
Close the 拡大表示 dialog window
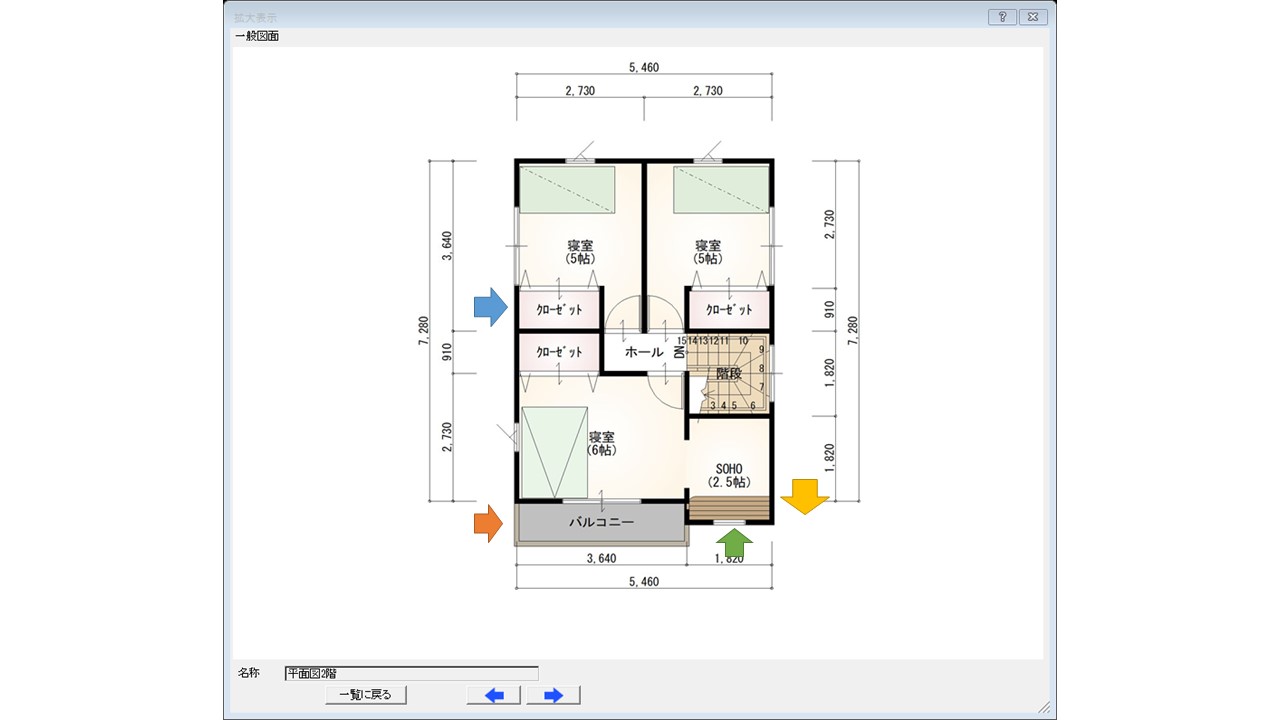(x=1033, y=17)
